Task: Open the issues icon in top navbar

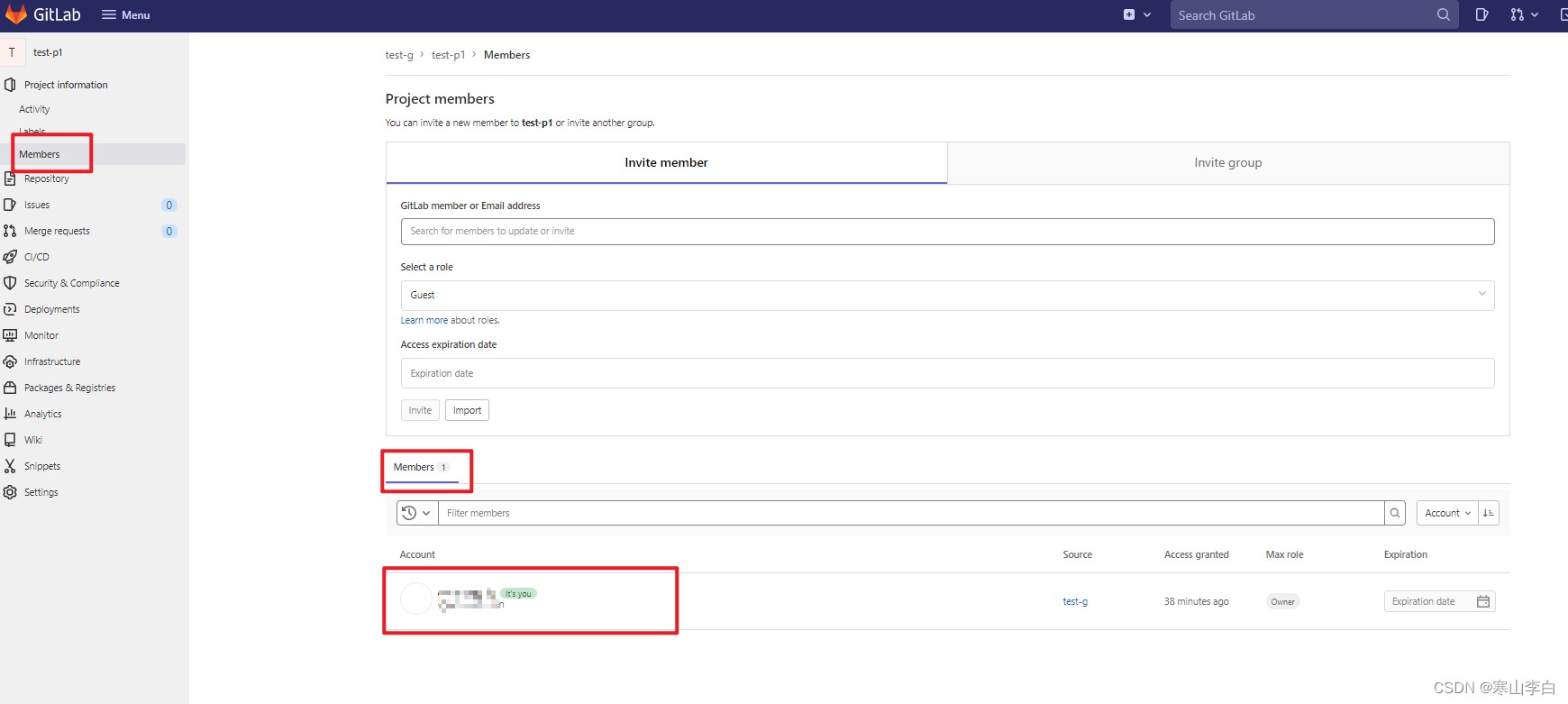Action: click(x=1481, y=15)
